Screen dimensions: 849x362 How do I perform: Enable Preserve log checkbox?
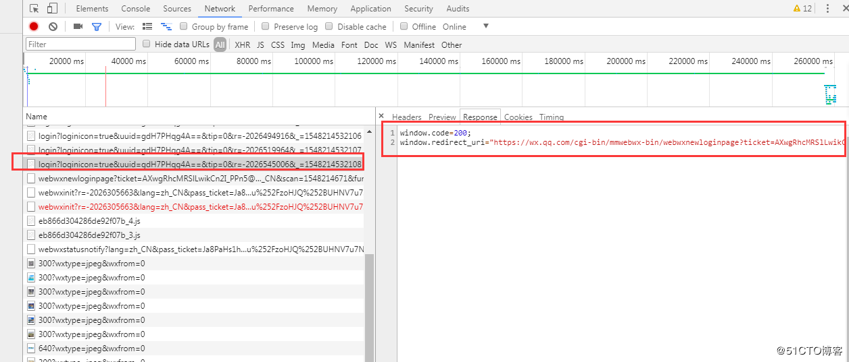tap(265, 26)
